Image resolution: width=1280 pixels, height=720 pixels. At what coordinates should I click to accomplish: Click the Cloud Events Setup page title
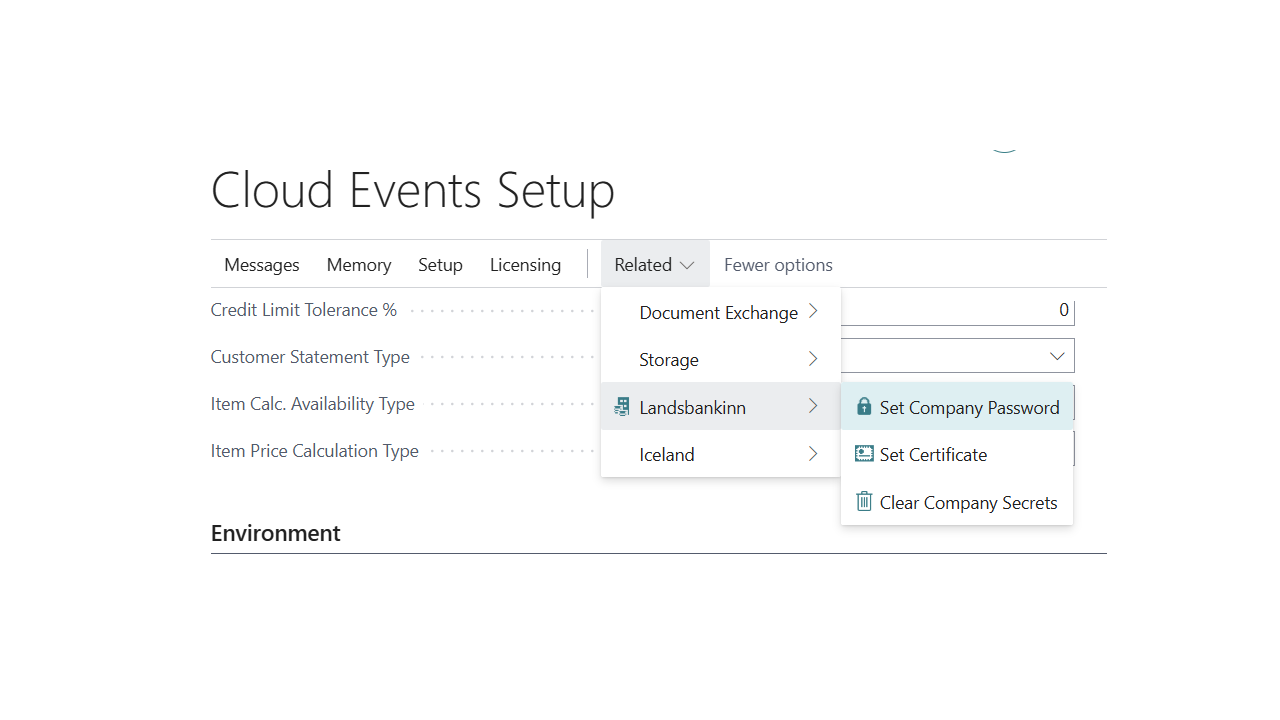pos(413,190)
